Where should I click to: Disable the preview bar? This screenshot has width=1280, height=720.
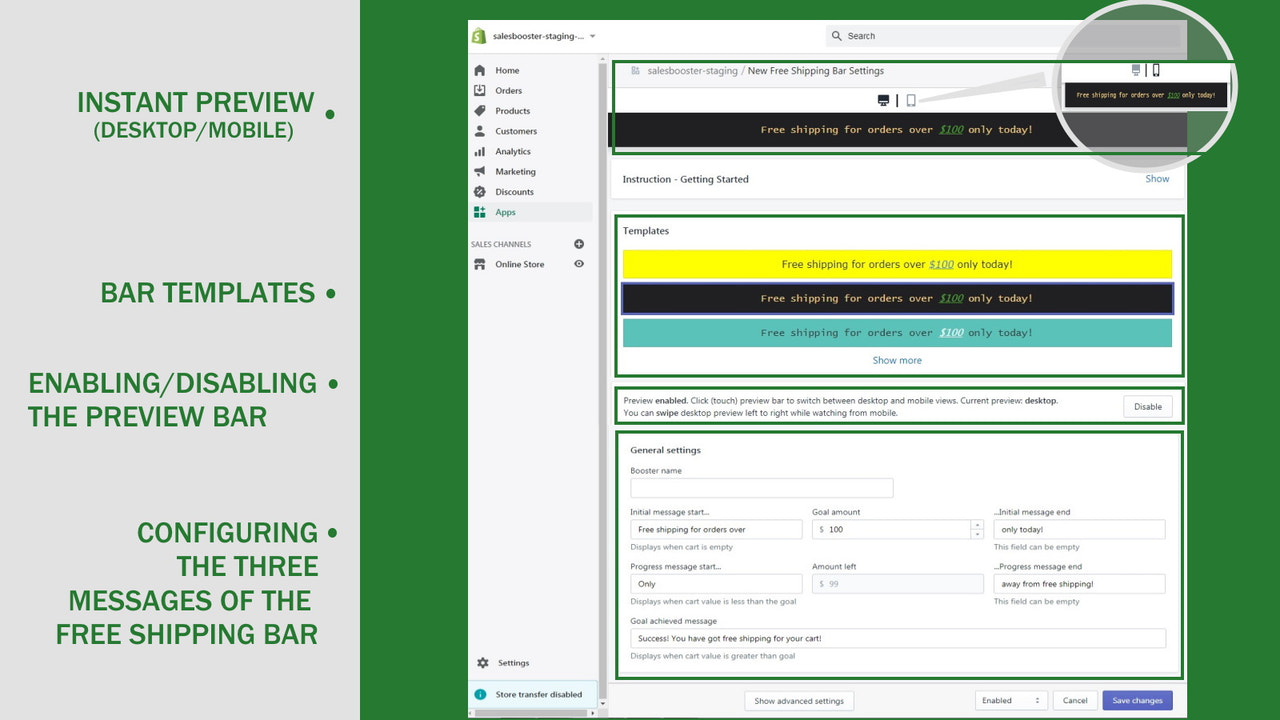pos(1146,406)
